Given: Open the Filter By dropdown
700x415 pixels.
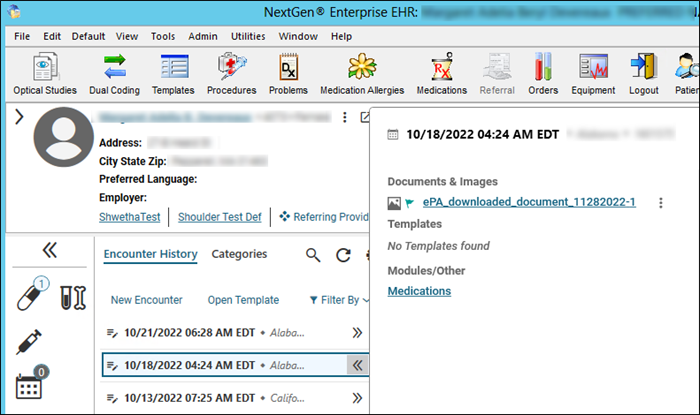Looking at the screenshot, I should 340,300.
